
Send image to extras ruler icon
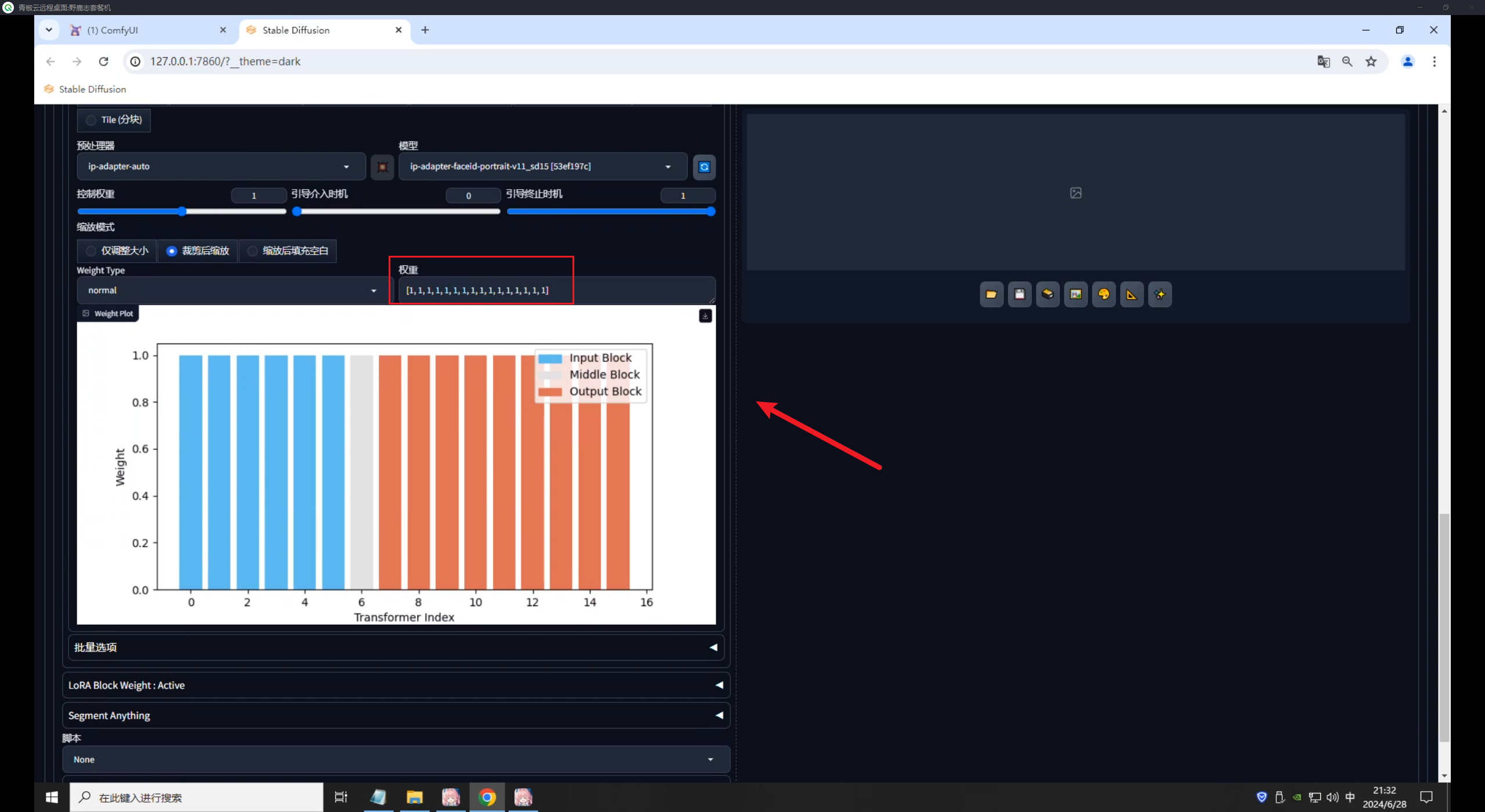pos(1132,295)
